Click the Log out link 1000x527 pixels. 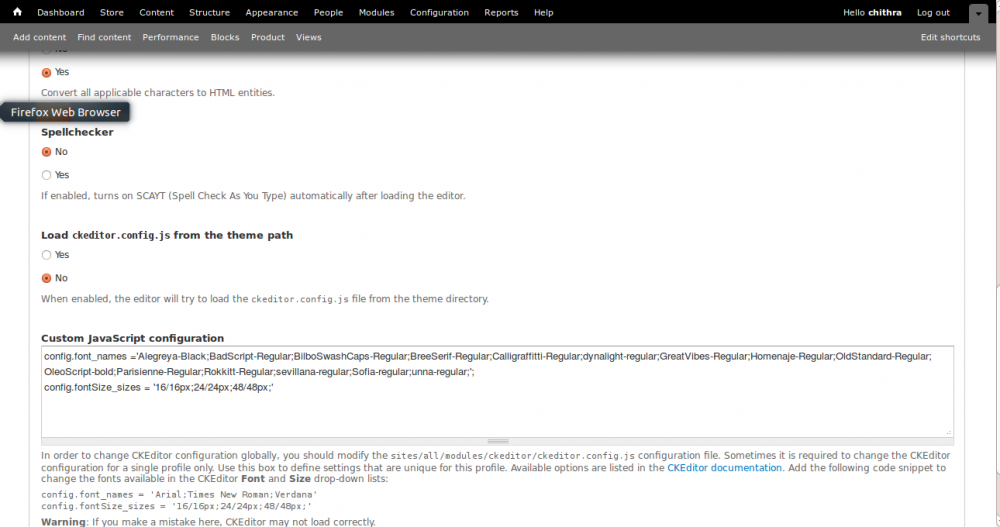click(x=933, y=13)
